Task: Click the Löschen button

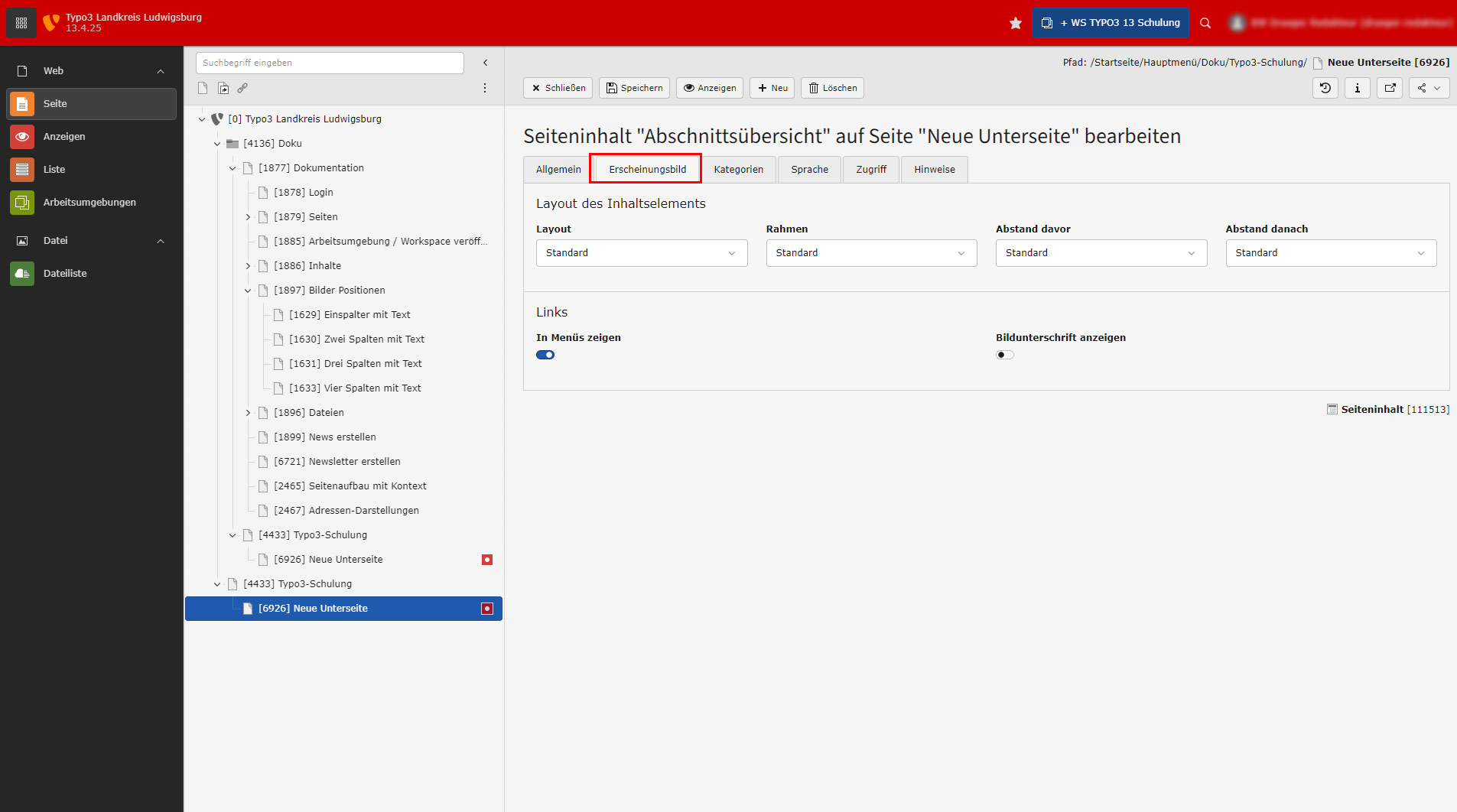Action: coord(832,88)
